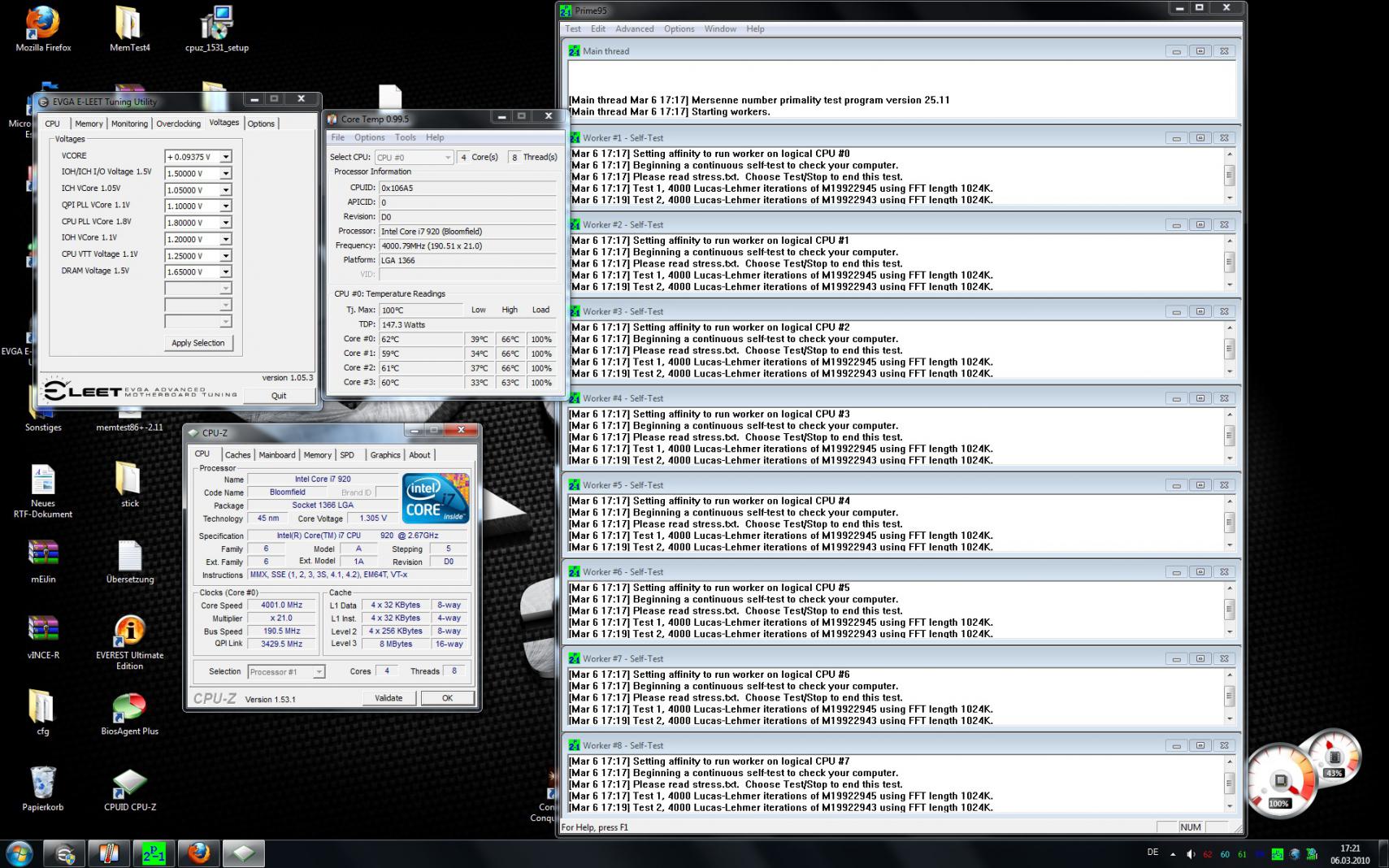The width and height of the screenshot is (1389, 868).
Task: Open the mEiJin archive icon
Action: point(43,561)
